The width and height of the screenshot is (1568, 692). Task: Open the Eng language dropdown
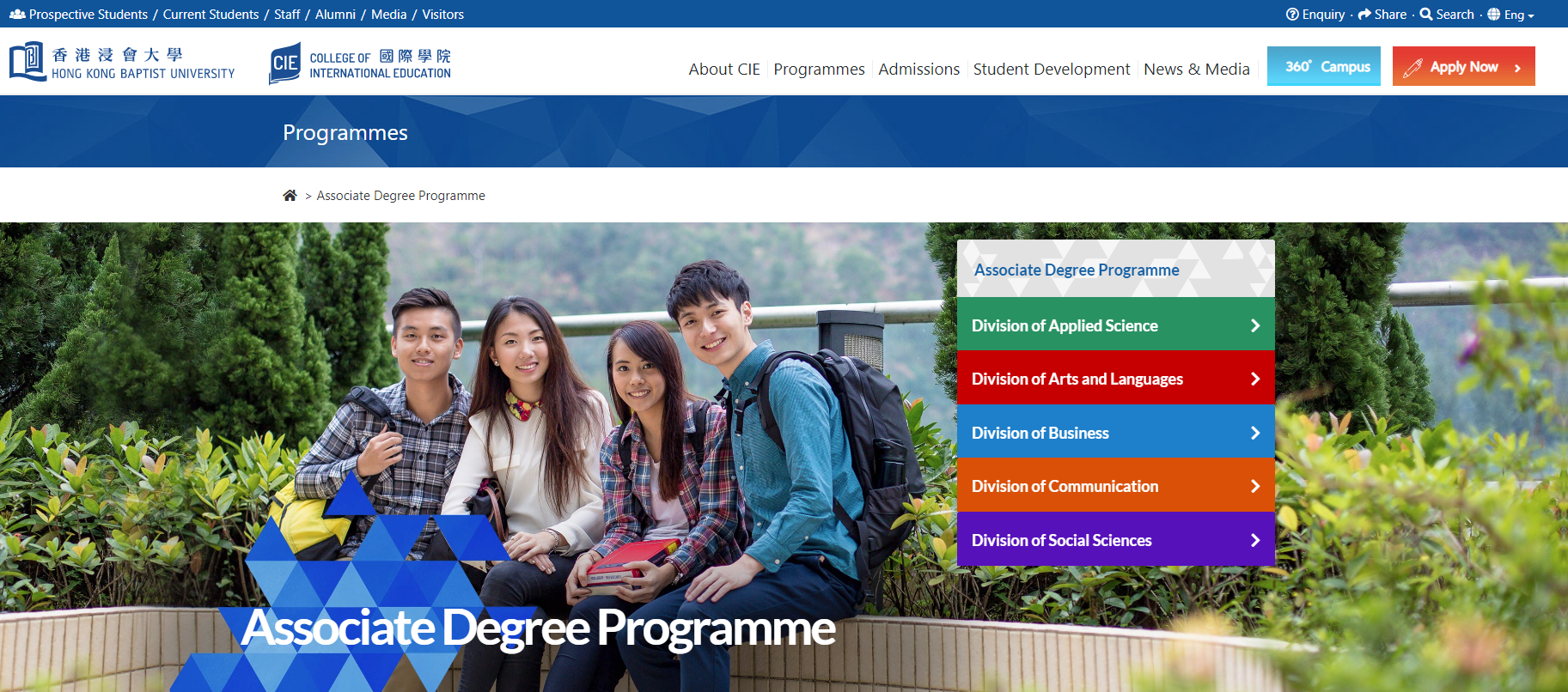point(1519,15)
